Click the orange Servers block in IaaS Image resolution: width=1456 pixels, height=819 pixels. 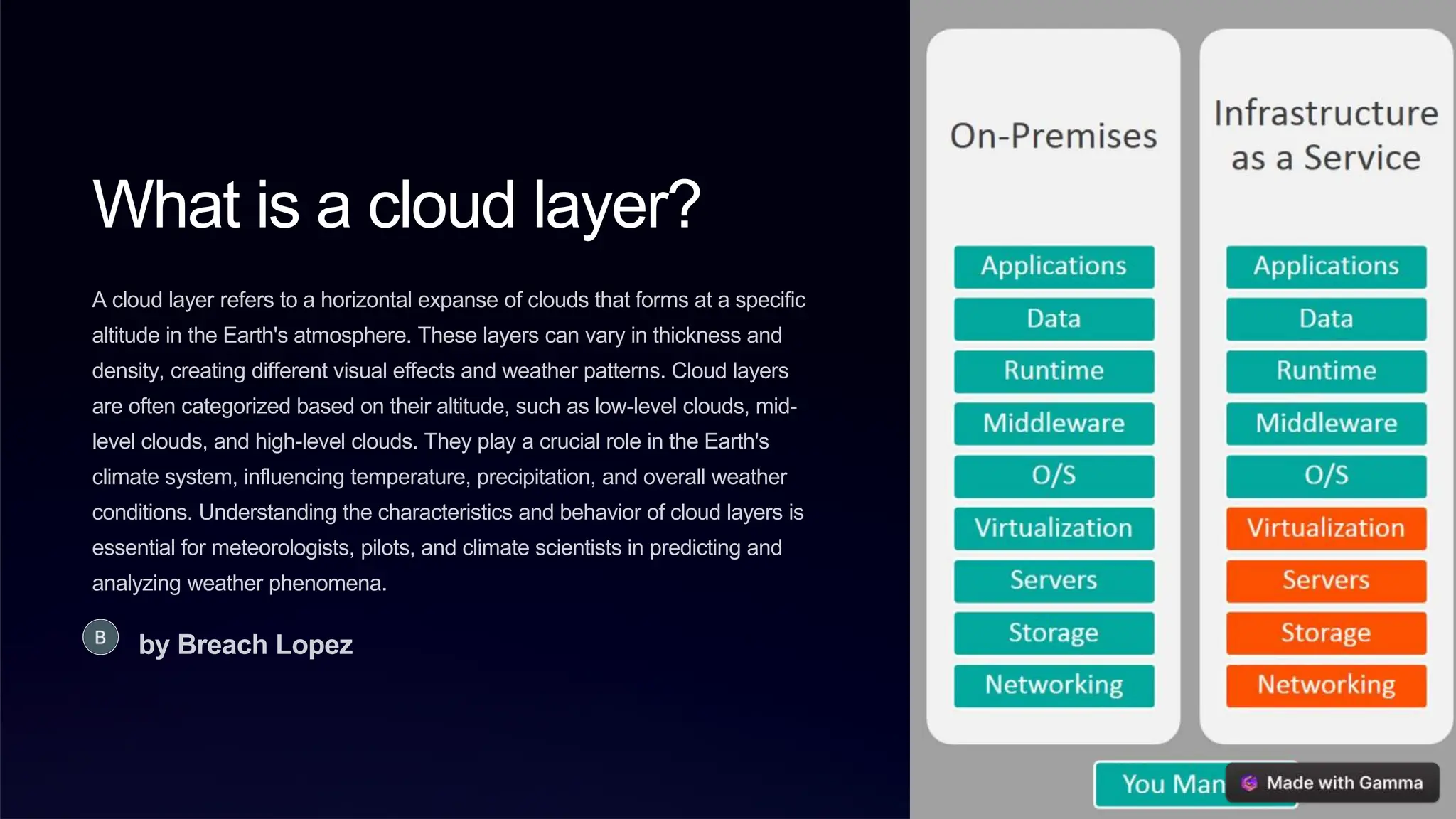(x=1326, y=581)
